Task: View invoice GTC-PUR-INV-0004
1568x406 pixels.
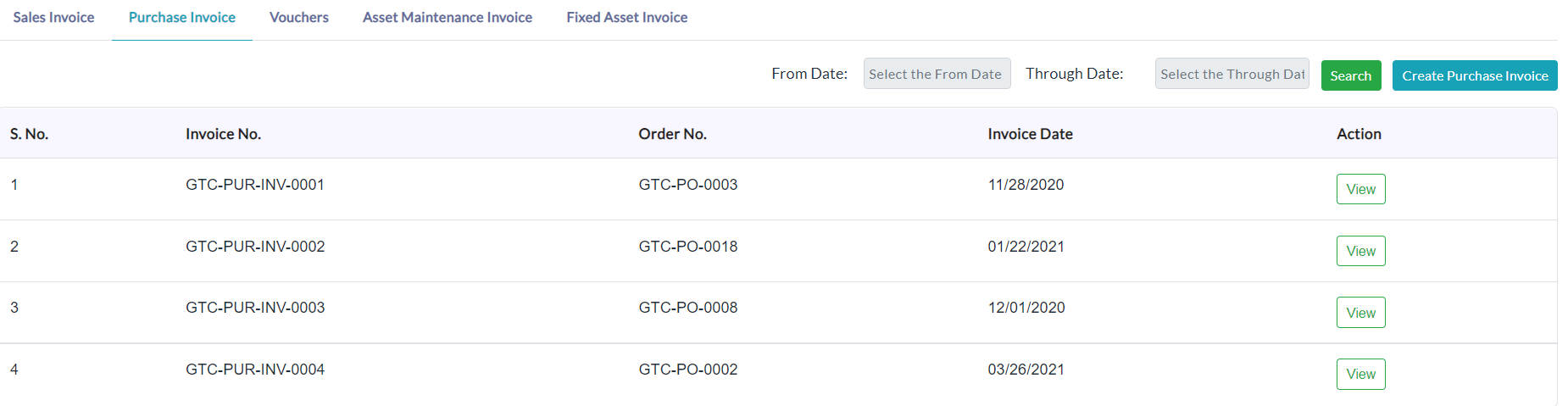Action: click(1361, 374)
